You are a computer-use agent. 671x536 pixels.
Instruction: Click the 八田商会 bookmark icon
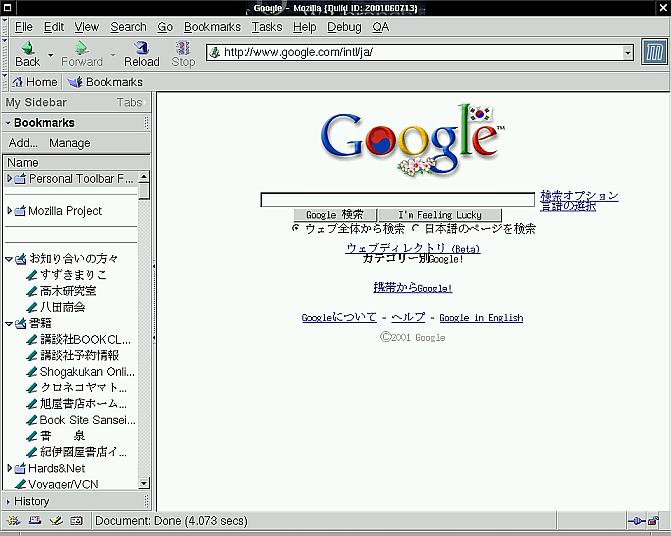[32, 307]
